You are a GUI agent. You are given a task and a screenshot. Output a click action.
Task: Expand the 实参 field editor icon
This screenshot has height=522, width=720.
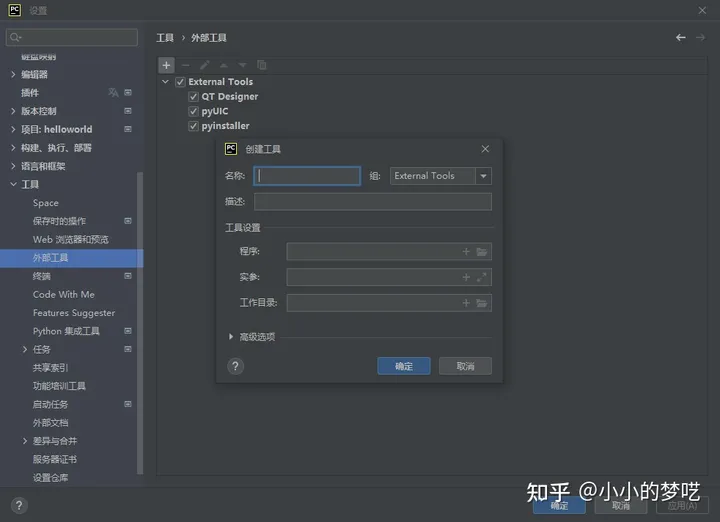pyautogui.click(x=482, y=277)
